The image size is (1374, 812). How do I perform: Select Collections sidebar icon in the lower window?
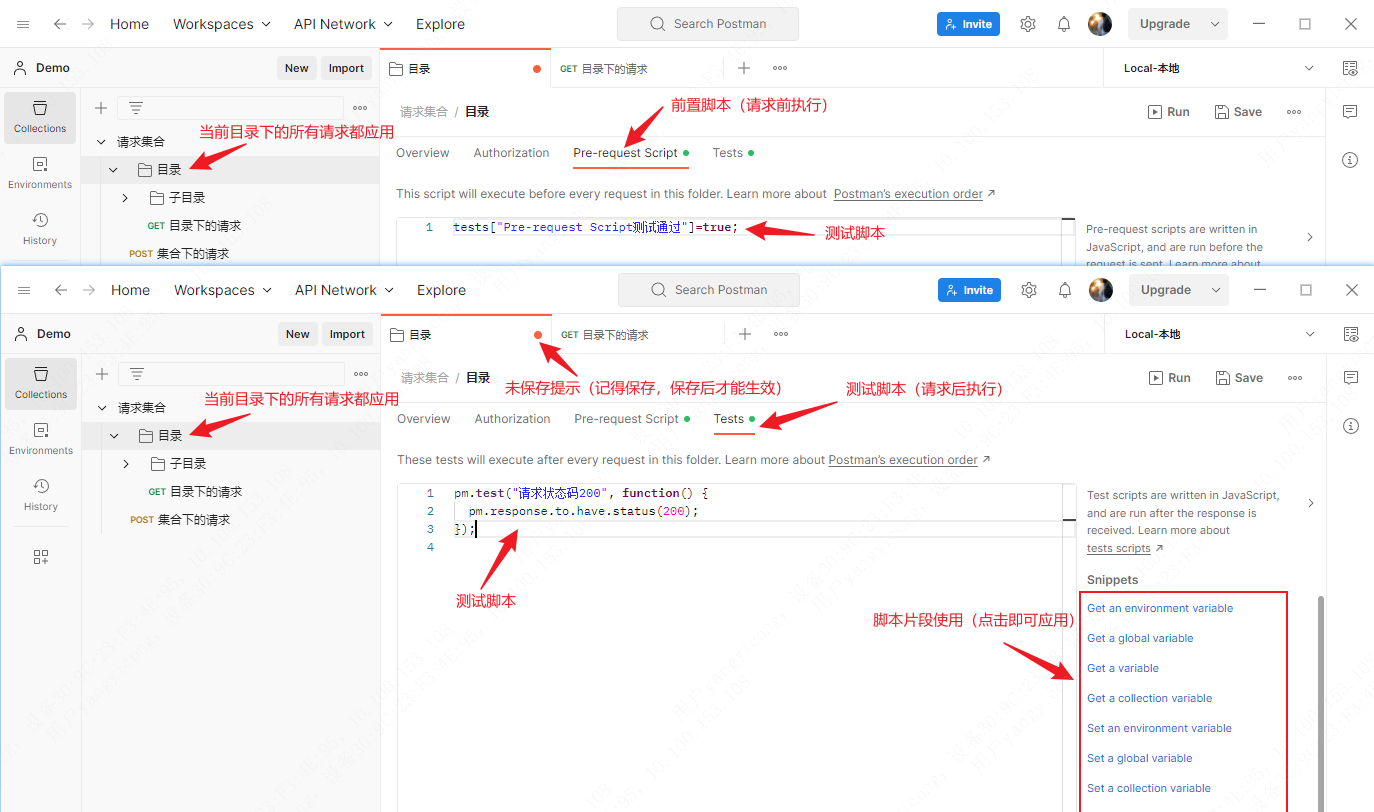pyautogui.click(x=41, y=384)
